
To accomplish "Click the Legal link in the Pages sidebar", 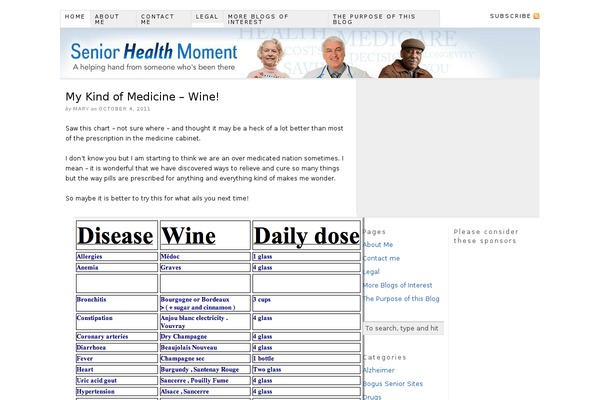I will click(x=371, y=272).
